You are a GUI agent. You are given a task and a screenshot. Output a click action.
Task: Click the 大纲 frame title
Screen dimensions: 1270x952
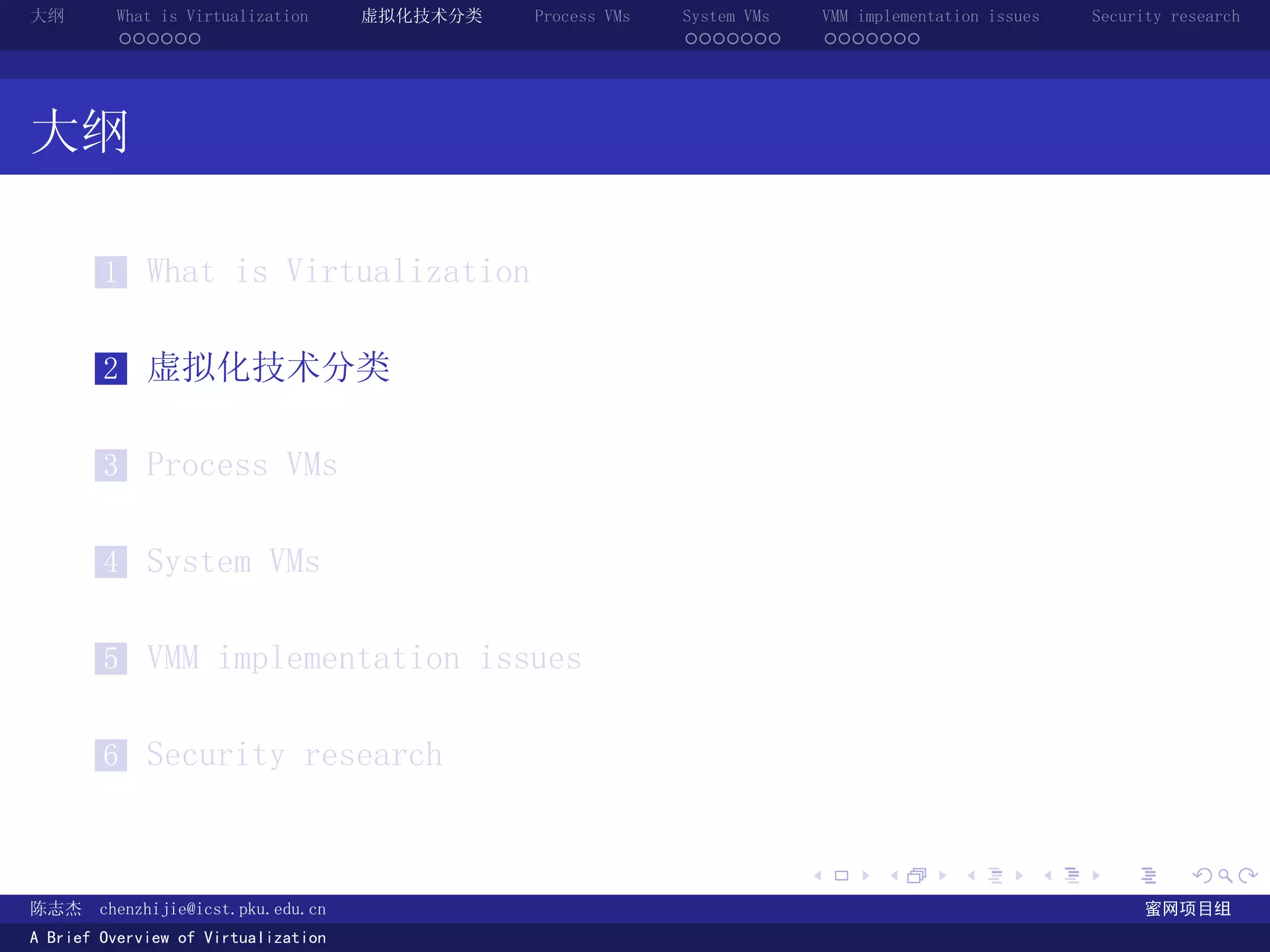[x=80, y=131]
